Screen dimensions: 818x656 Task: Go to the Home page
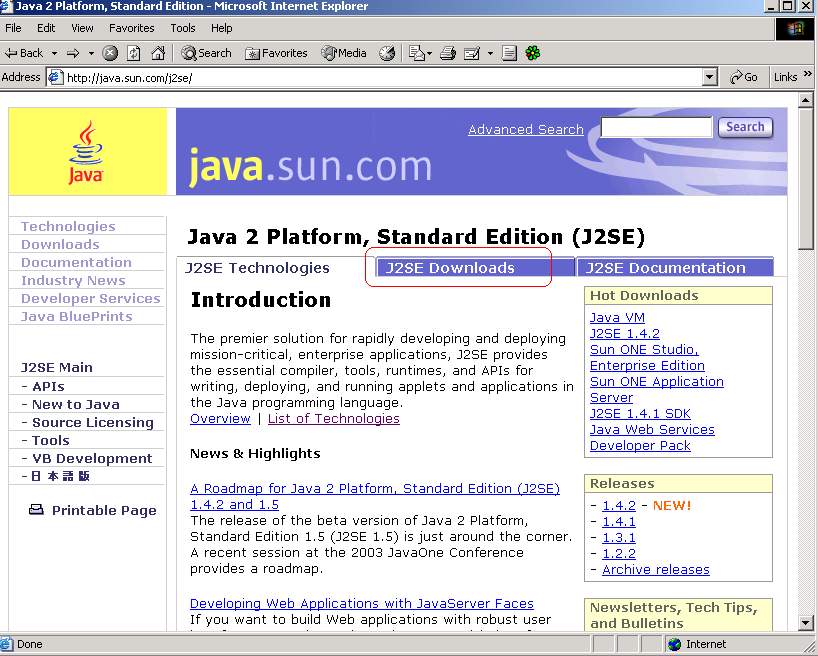158,53
